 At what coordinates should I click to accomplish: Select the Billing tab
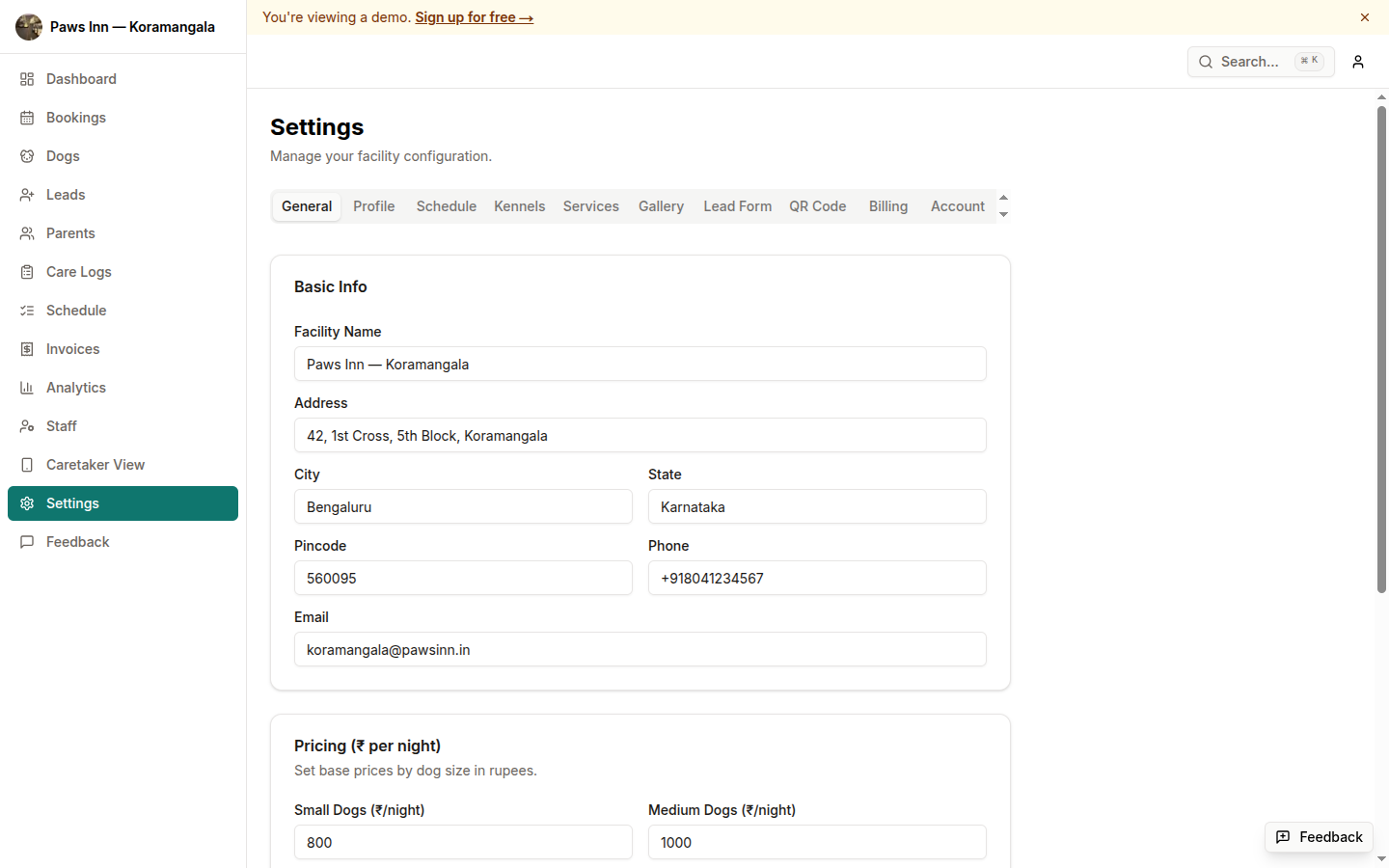click(x=887, y=205)
